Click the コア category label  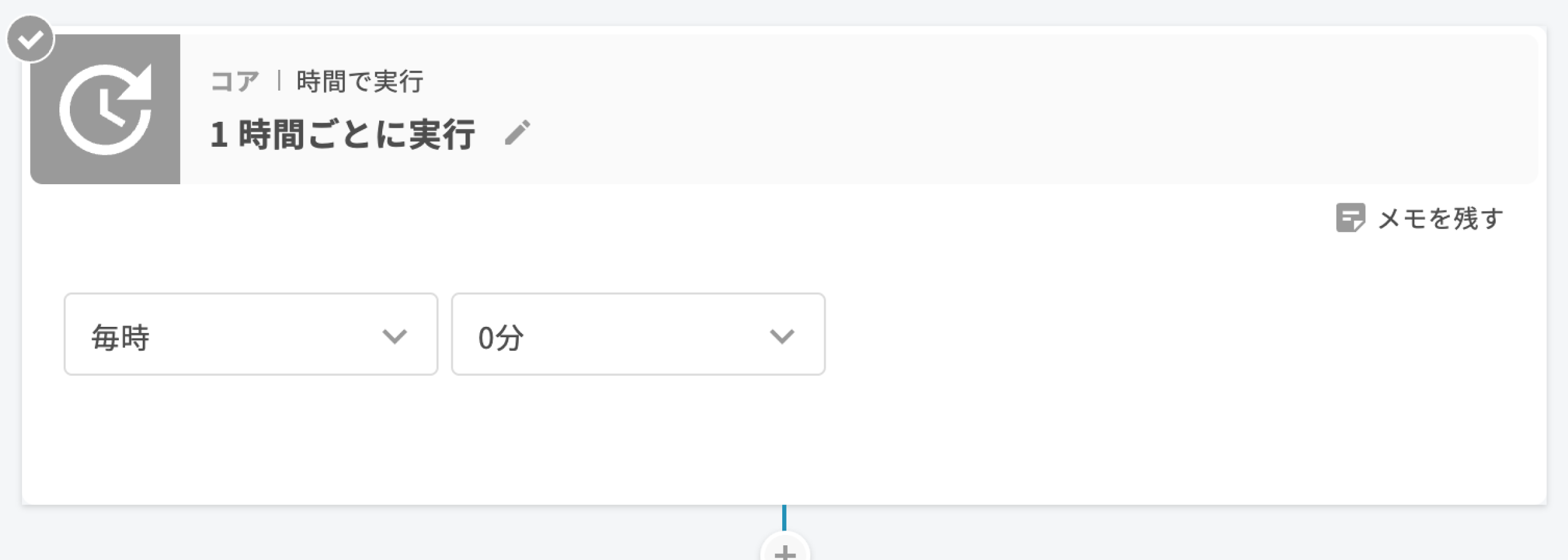(x=235, y=81)
